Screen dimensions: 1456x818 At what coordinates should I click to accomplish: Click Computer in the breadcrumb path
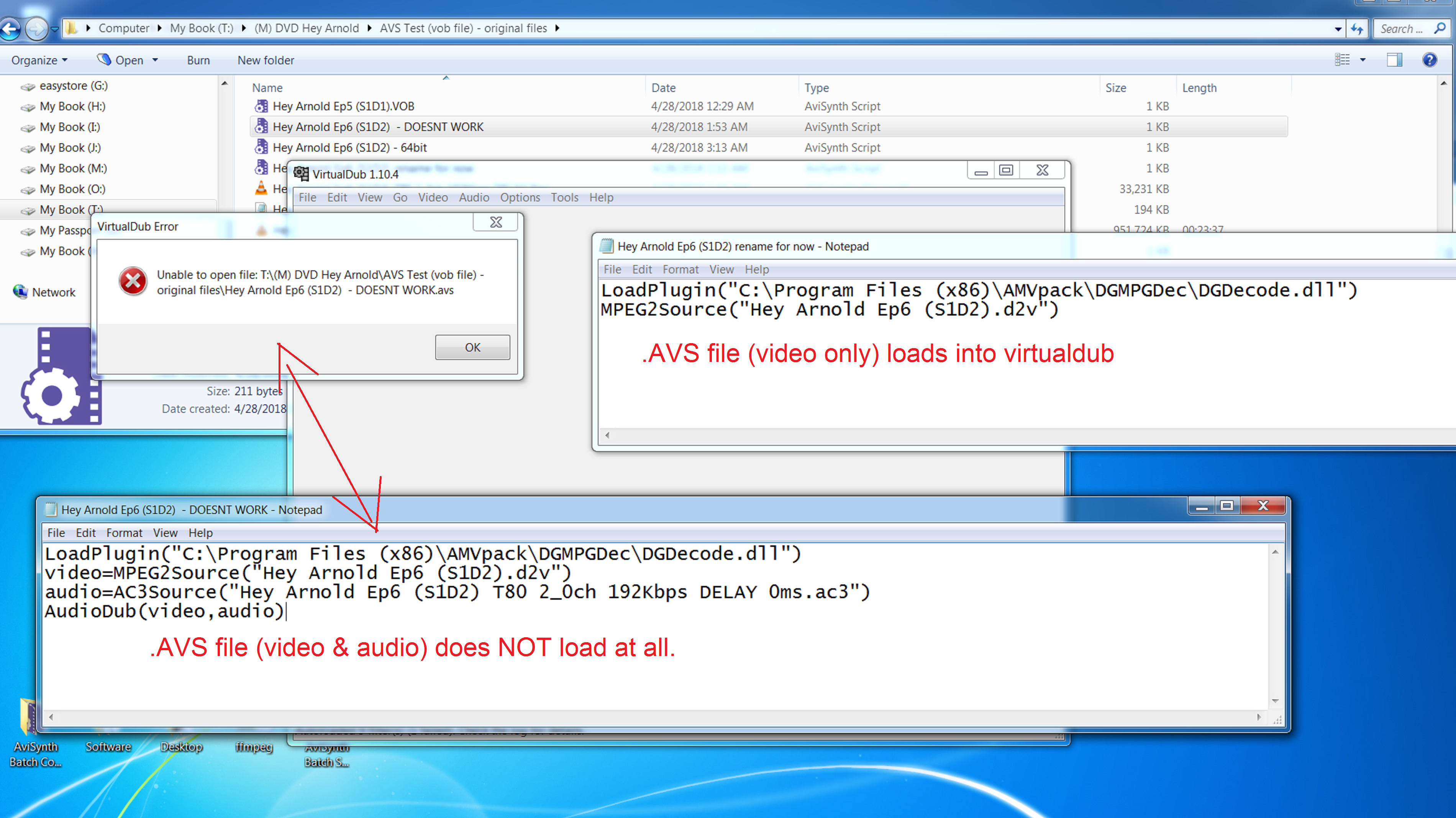tap(124, 28)
